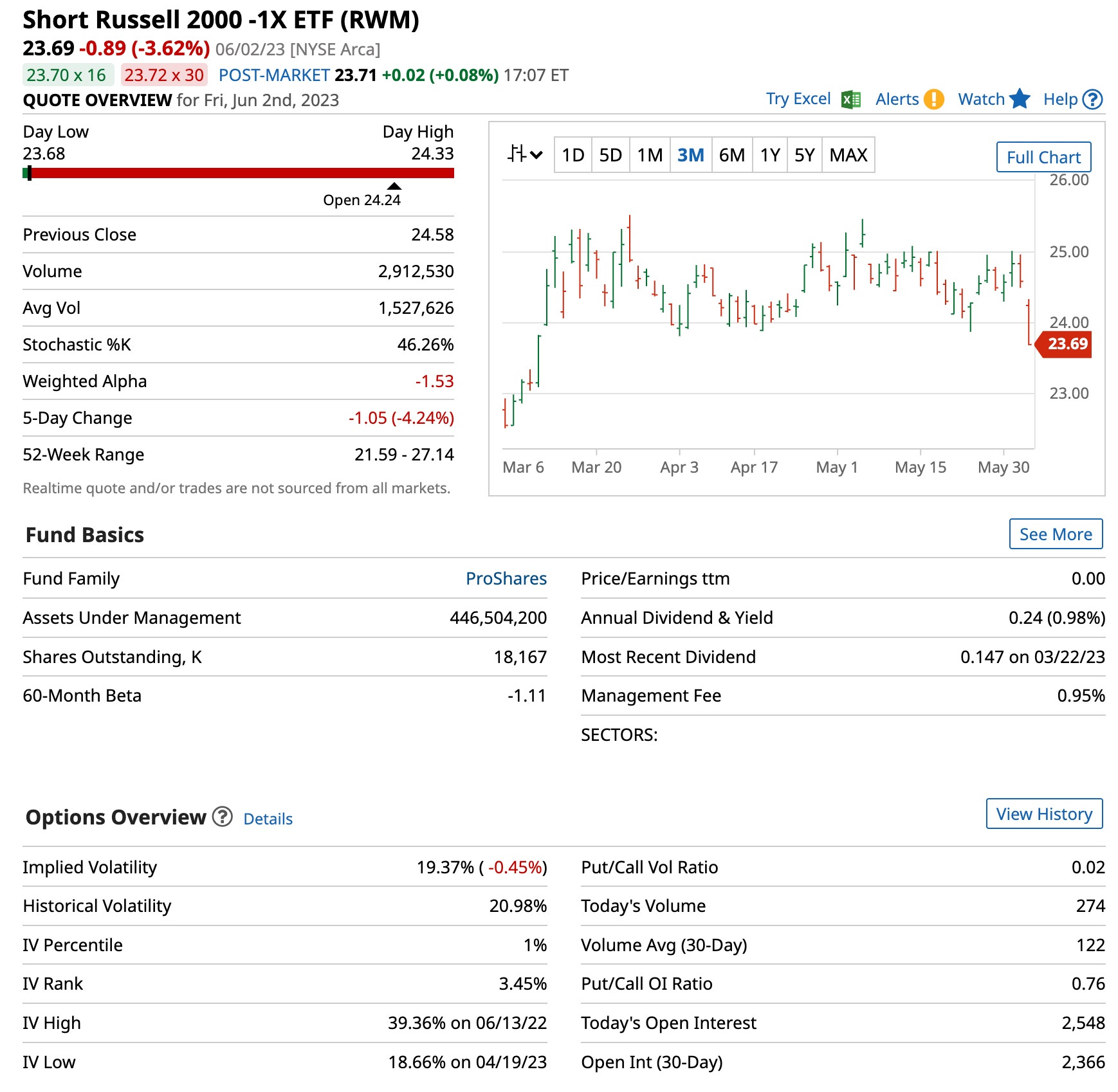This screenshot has width=1118, height=1092.
Task: Click the IV Percentile value 1%
Action: tap(535, 945)
